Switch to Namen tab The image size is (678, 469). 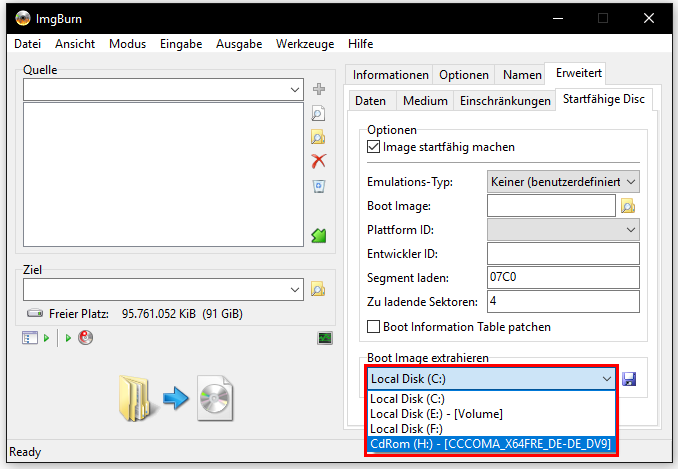522,75
